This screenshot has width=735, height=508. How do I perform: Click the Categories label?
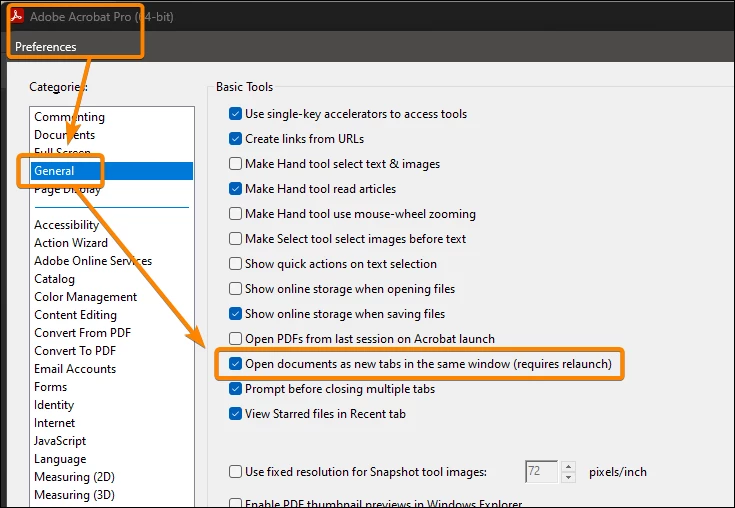(x=58, y=87)
